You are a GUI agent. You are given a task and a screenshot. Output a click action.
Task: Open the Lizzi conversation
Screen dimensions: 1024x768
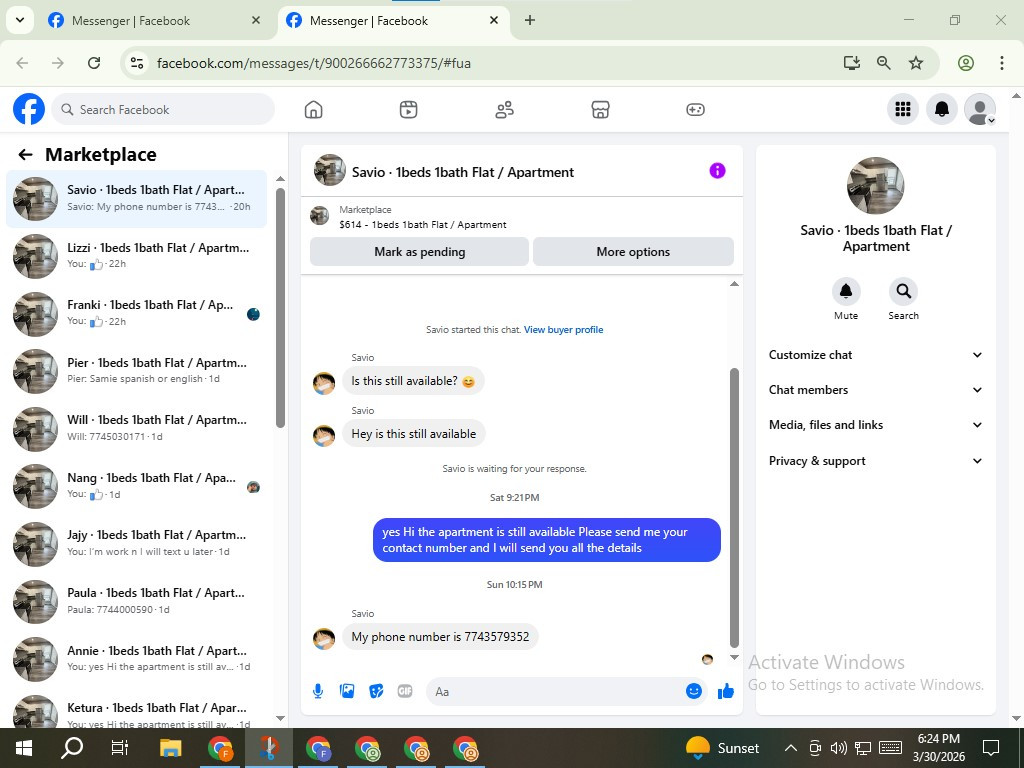pos(136,256)
